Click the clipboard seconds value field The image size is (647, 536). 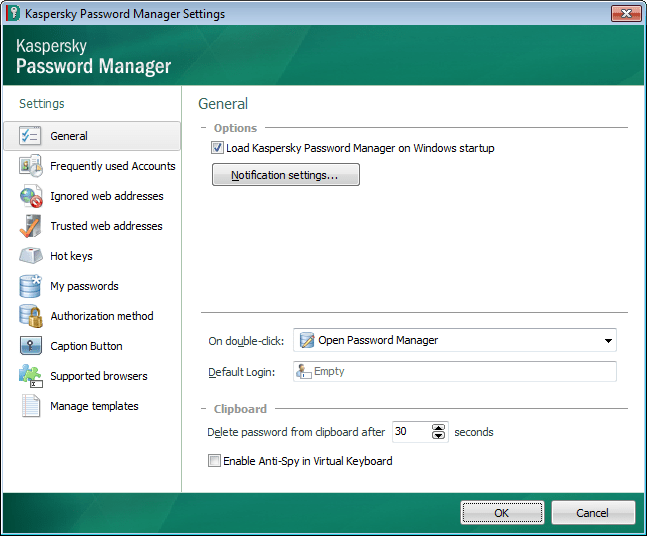[410, 432]
